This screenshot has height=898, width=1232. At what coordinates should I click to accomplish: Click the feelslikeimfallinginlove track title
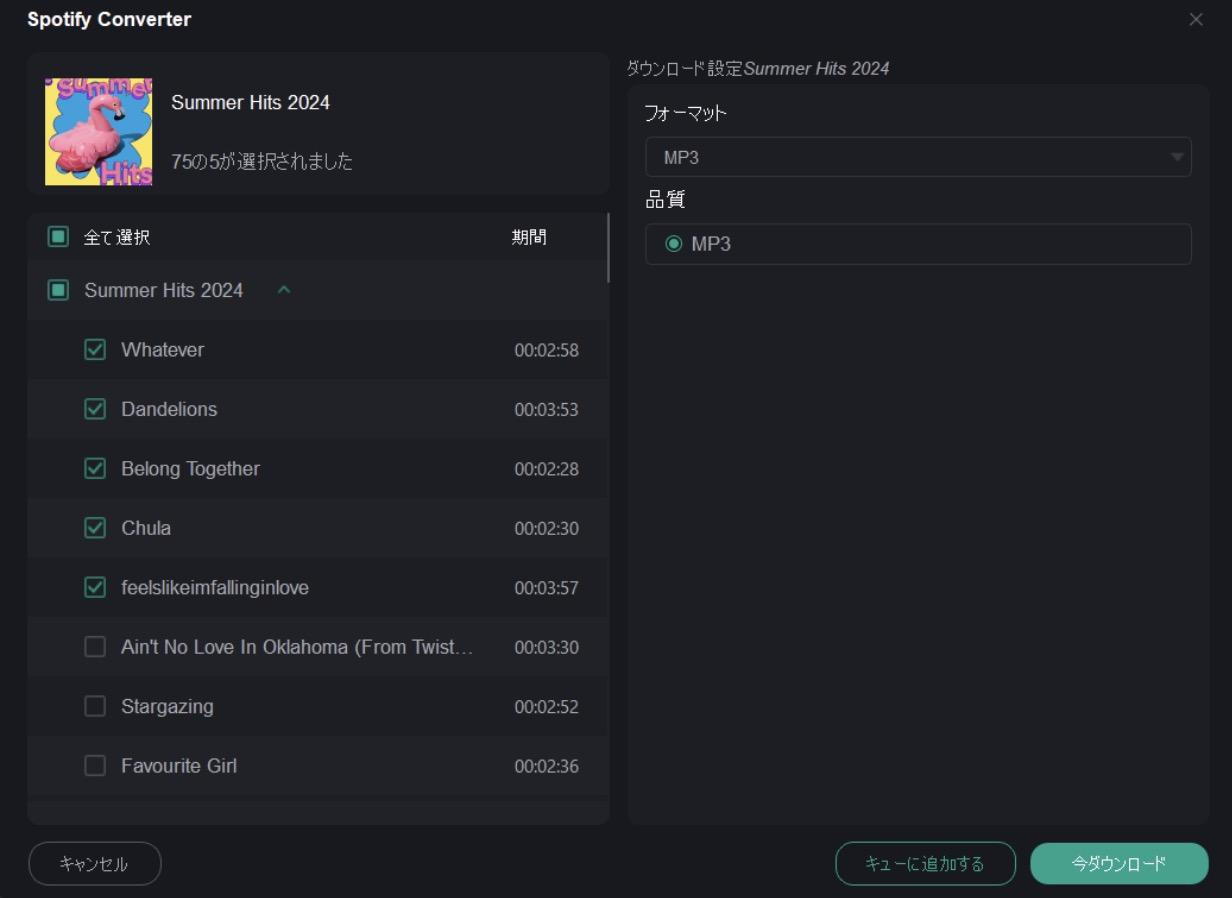pos(215,588)
